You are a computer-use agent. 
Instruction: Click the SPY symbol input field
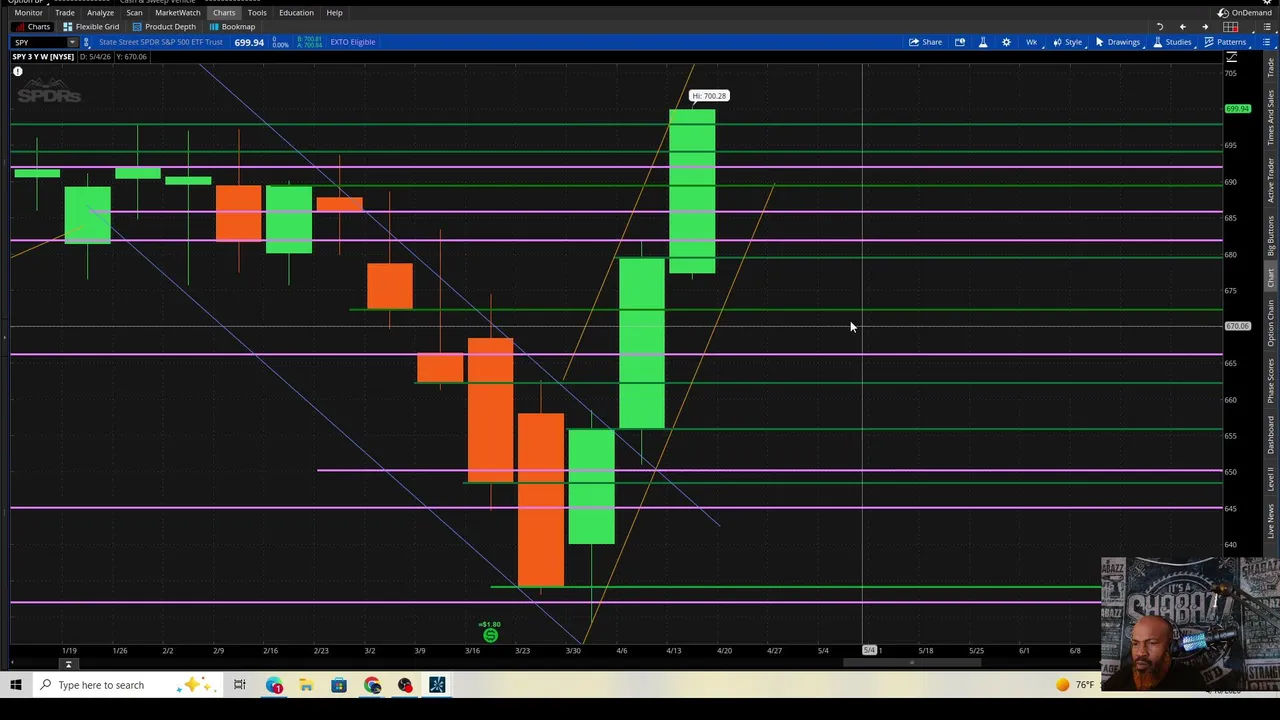39,42
